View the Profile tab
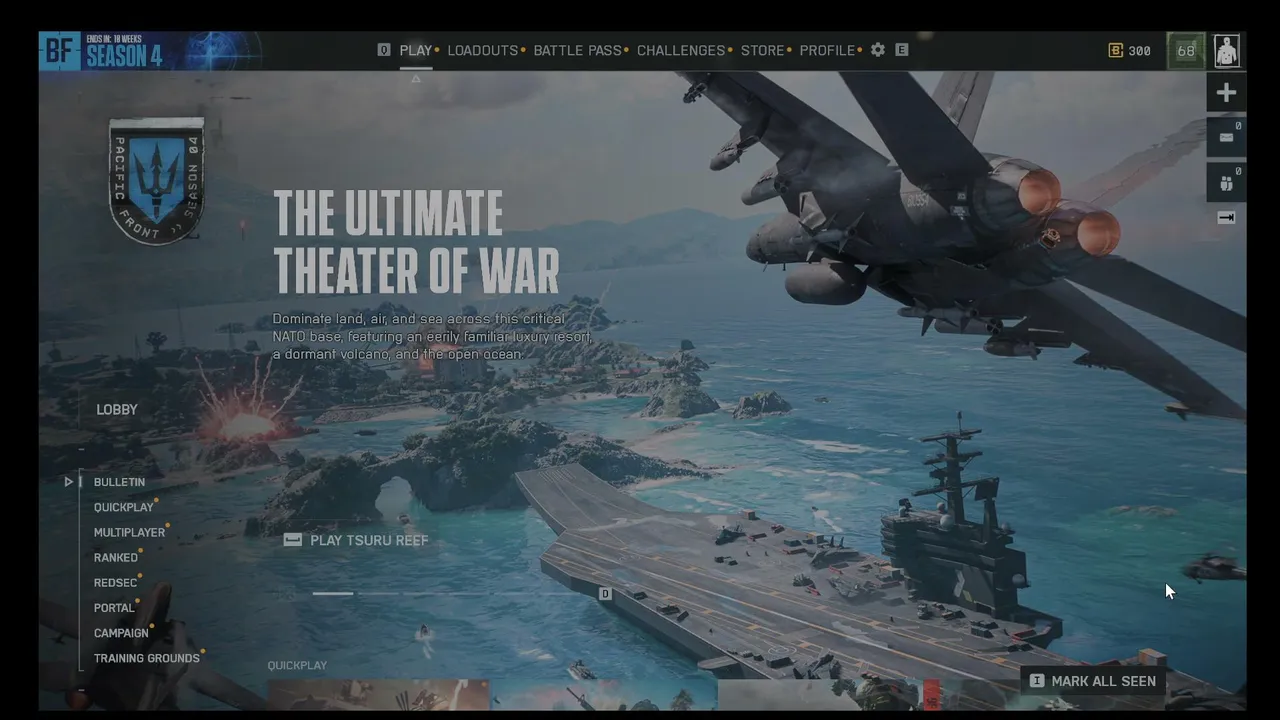The height and width of the screenshot is (720, 1280). (828, 50)
